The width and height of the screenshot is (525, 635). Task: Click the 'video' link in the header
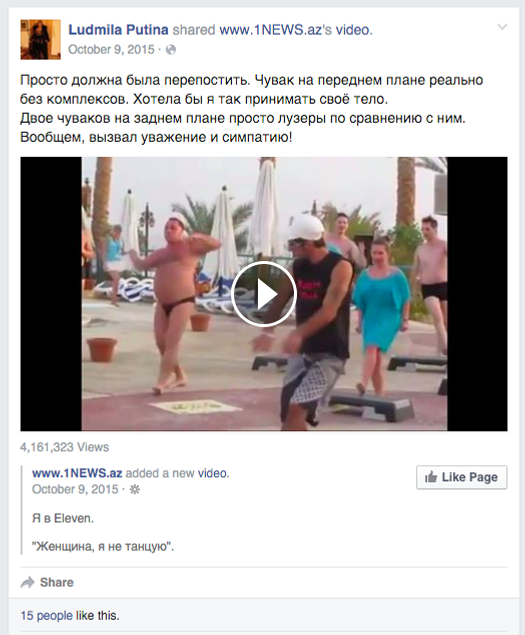coord(352,30)
